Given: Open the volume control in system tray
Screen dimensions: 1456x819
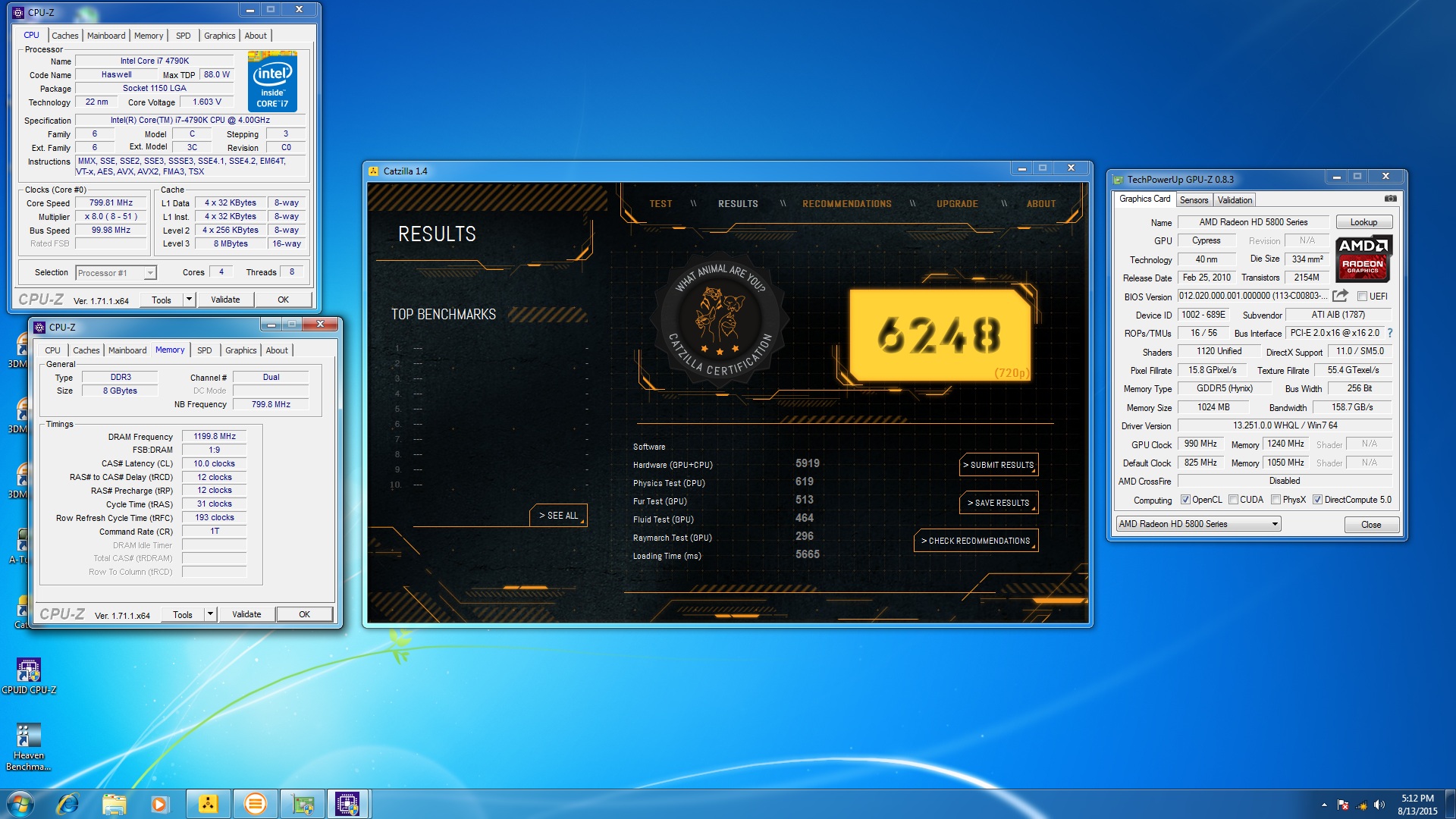Looking at the screenshot, I should 1379,805.
